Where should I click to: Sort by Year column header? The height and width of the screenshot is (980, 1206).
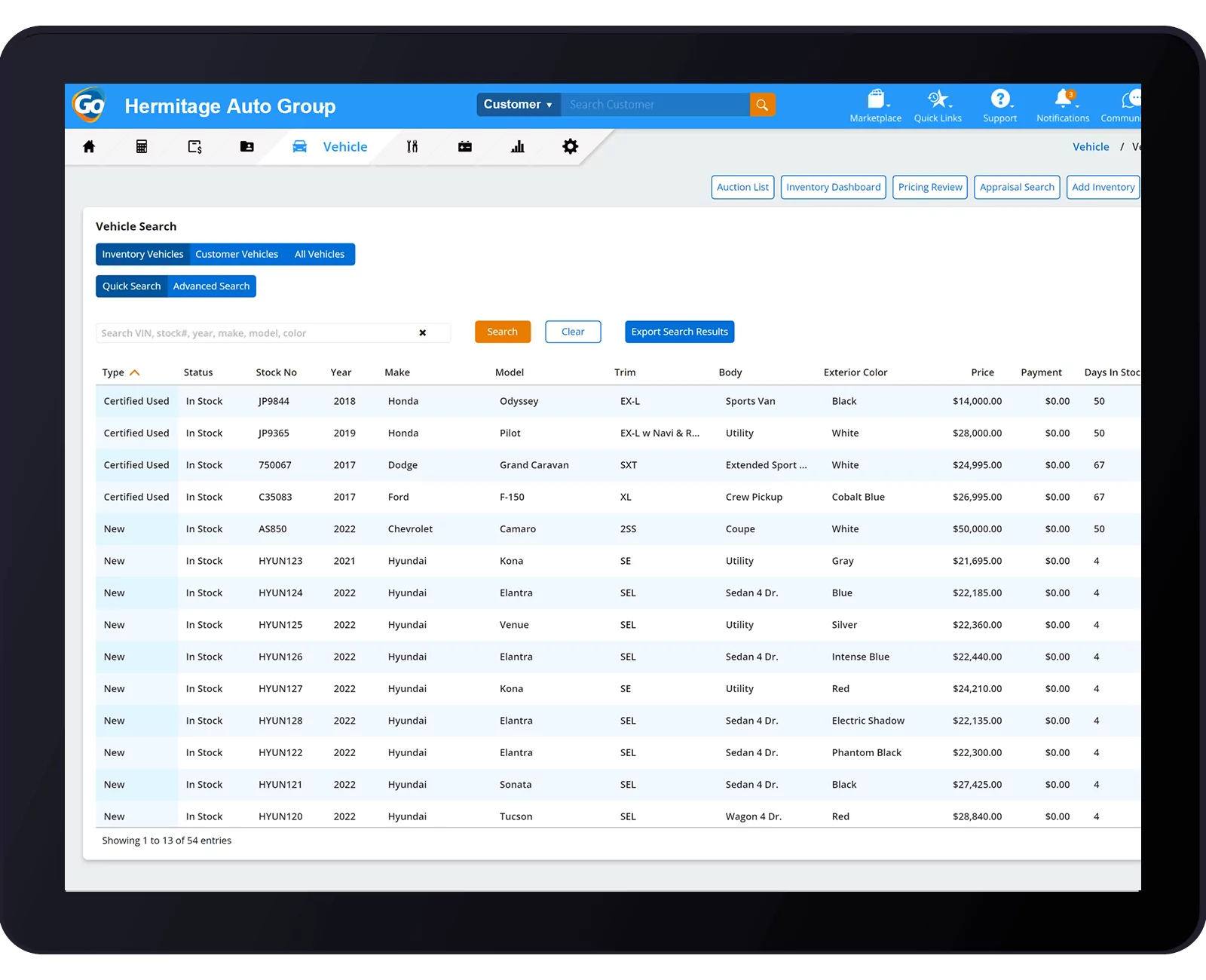[x=341, y=372]
